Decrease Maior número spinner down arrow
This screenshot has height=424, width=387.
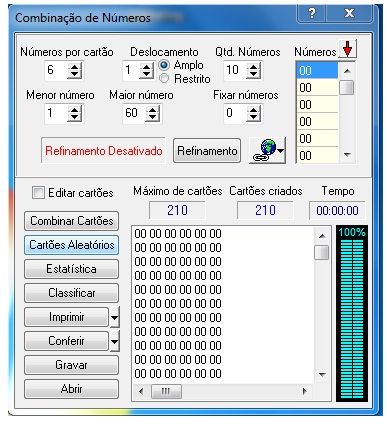coord(153,118)
